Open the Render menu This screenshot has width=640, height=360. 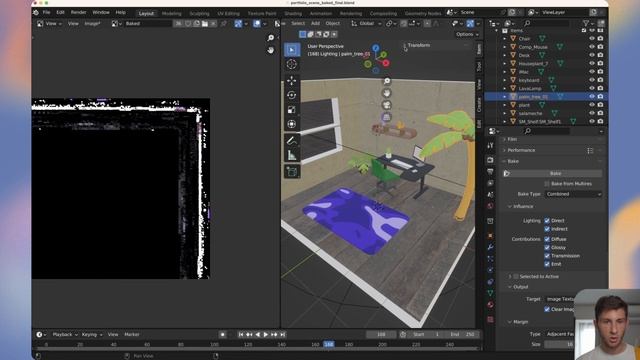click(x=78, y=13)
